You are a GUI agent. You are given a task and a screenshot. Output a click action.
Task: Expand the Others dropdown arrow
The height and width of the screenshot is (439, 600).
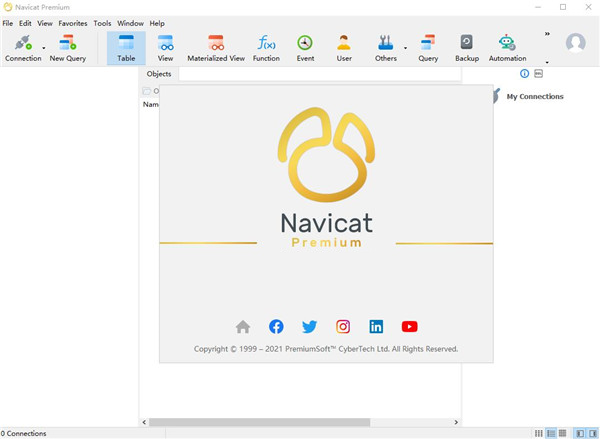pos(405,48)
